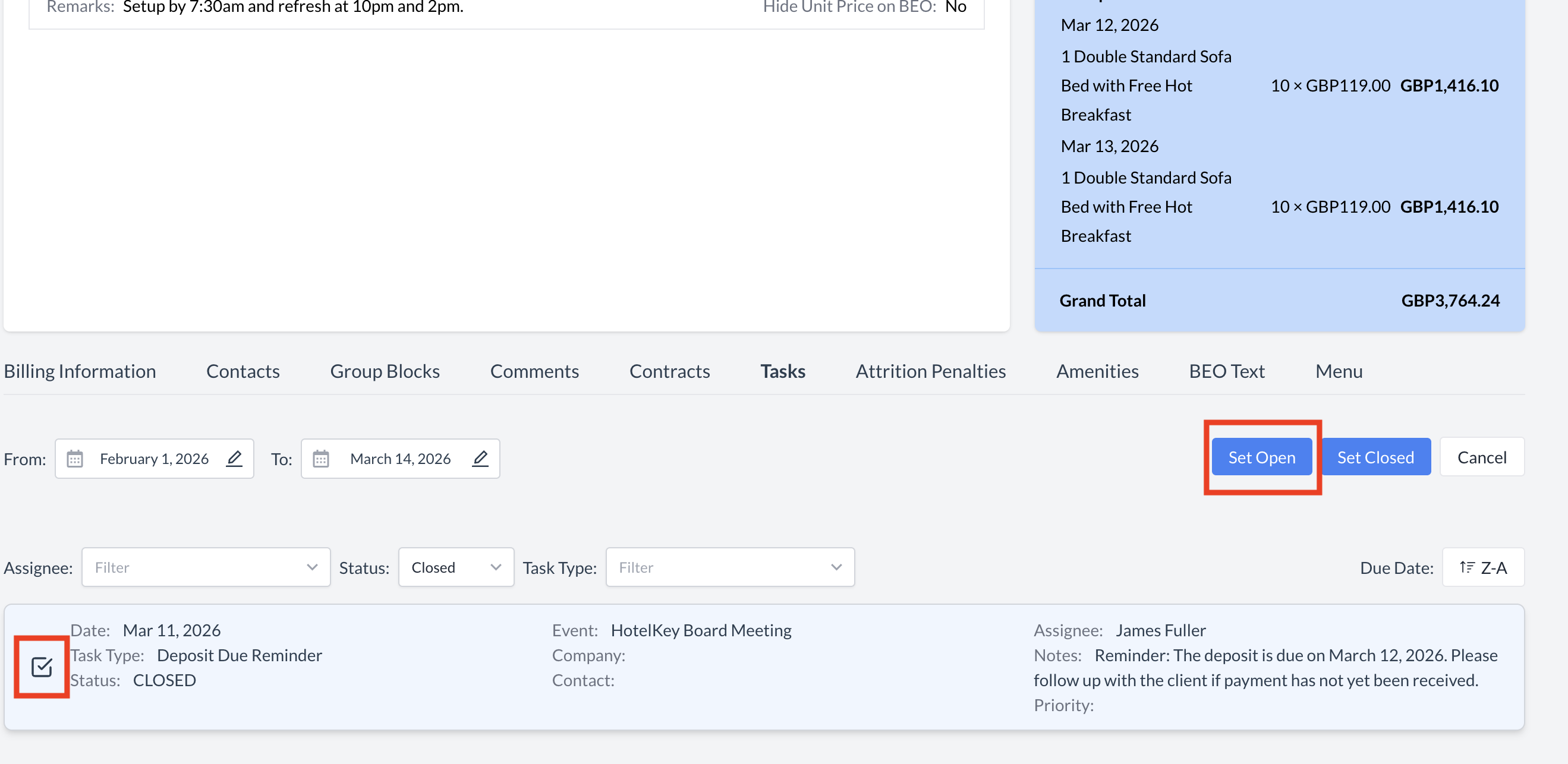Open the Contracts tab
Screen dimensions: 1568x764
669,371
